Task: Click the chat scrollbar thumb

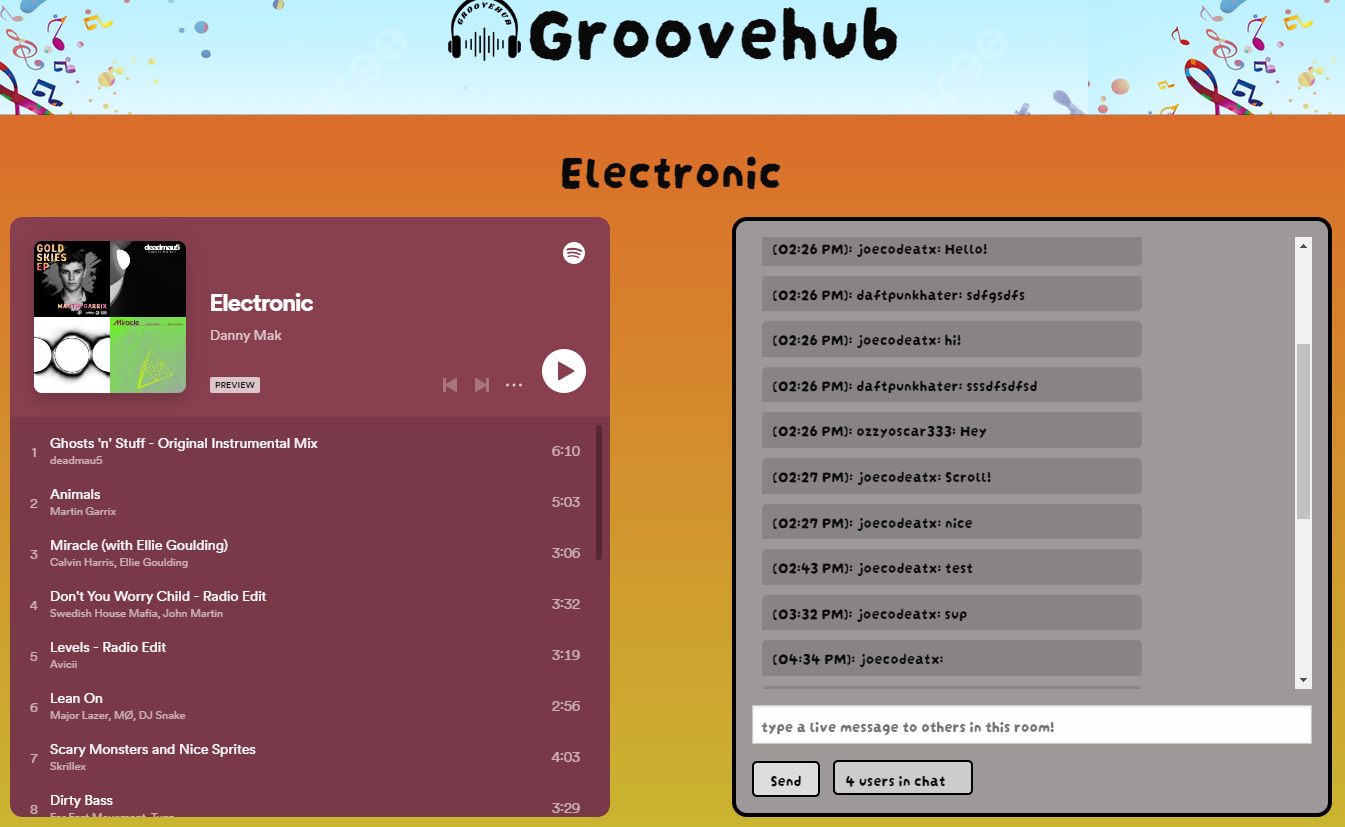Action: click(x=1303, y=431)
